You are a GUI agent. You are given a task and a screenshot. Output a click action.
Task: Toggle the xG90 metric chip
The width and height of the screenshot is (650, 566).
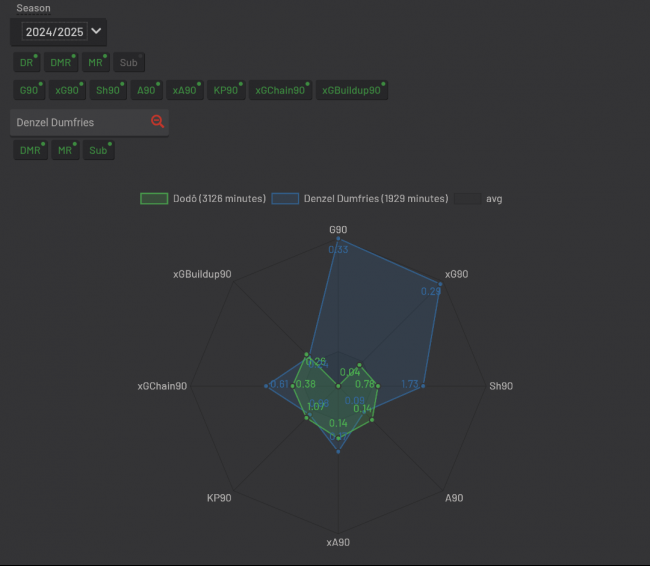point(67,90)
